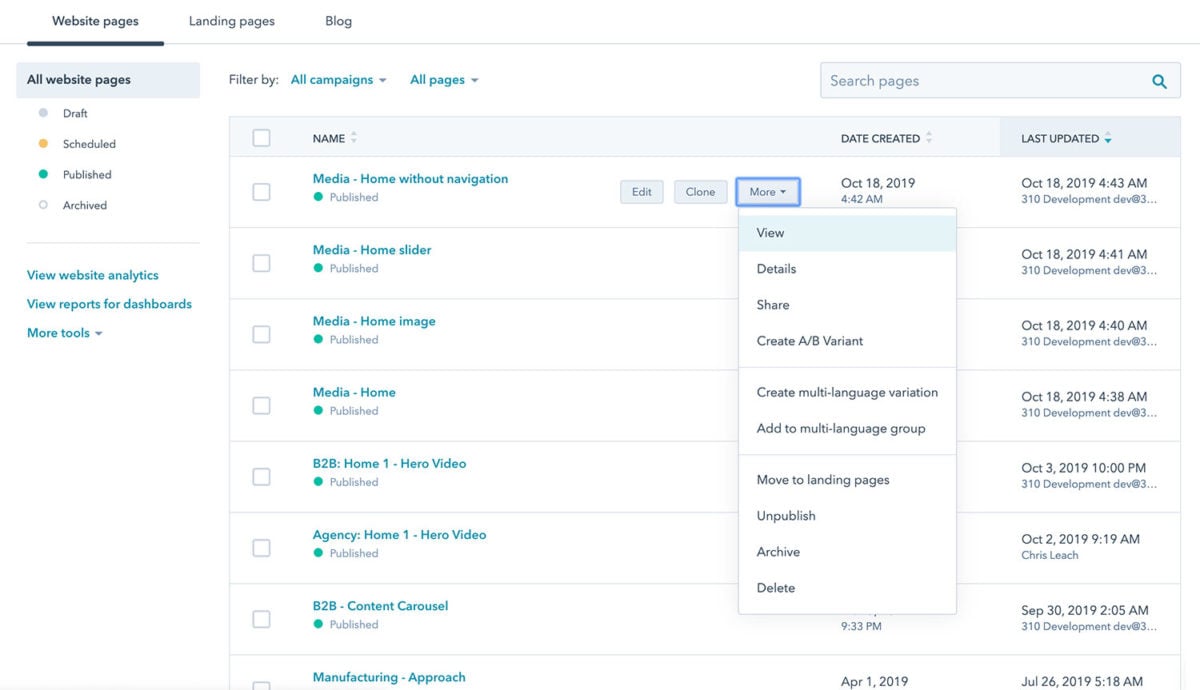
Task: Open View website analytics link
Action: tap(93, 275)
